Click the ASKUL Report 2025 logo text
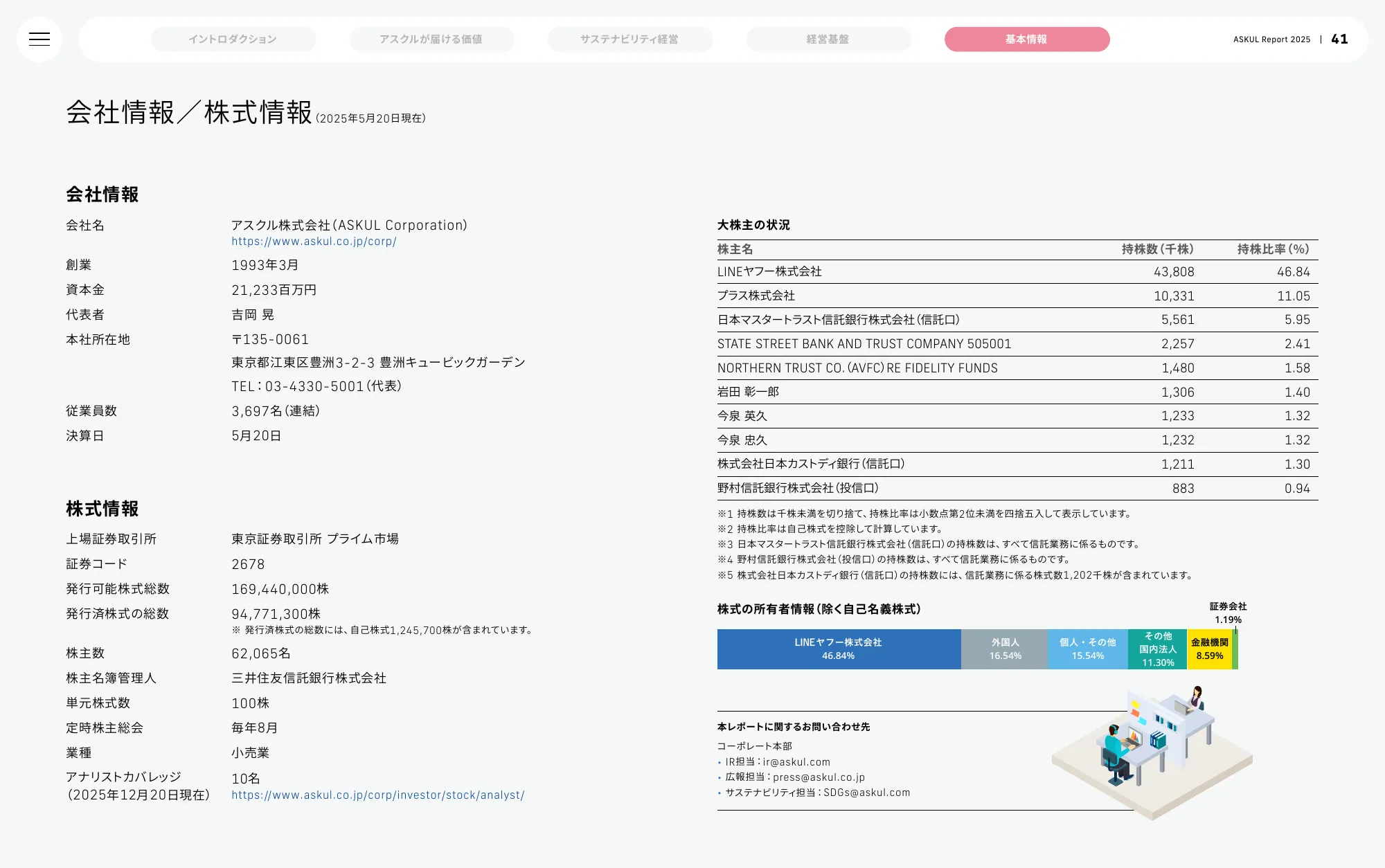Screen dimensions: 1385x868 (1271, 39)
